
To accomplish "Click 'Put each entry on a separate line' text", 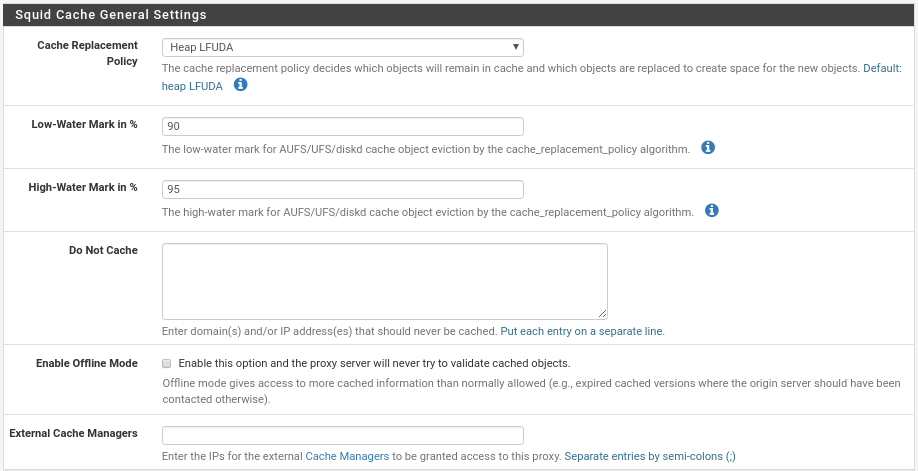I will click(x=582, y=331).
